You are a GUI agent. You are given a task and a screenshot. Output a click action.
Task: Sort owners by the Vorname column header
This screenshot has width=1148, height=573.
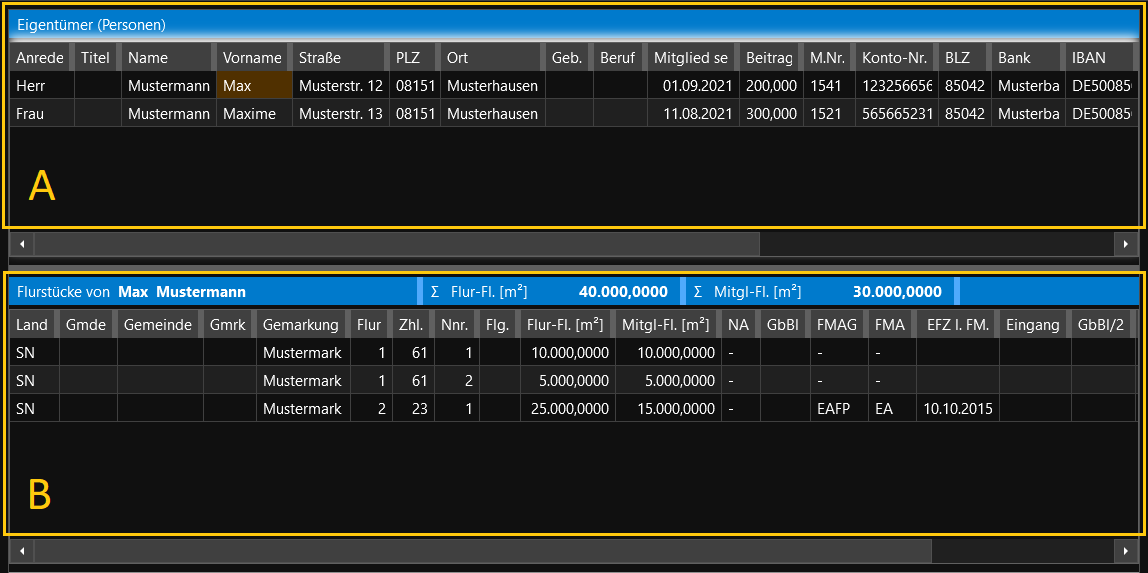252,58
